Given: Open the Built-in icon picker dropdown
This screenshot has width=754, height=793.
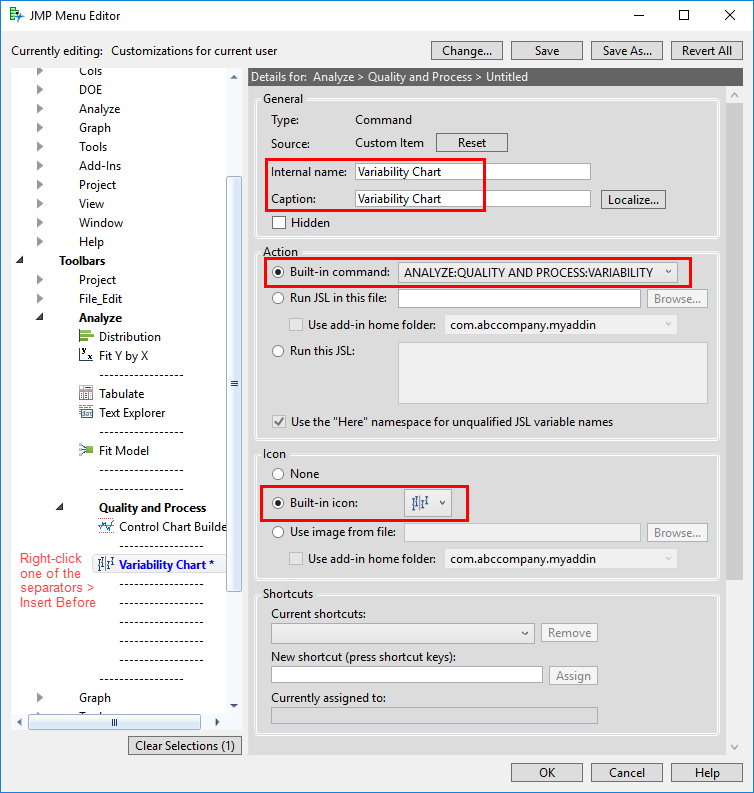Looking at the screenshot, I should pos(428,503).
